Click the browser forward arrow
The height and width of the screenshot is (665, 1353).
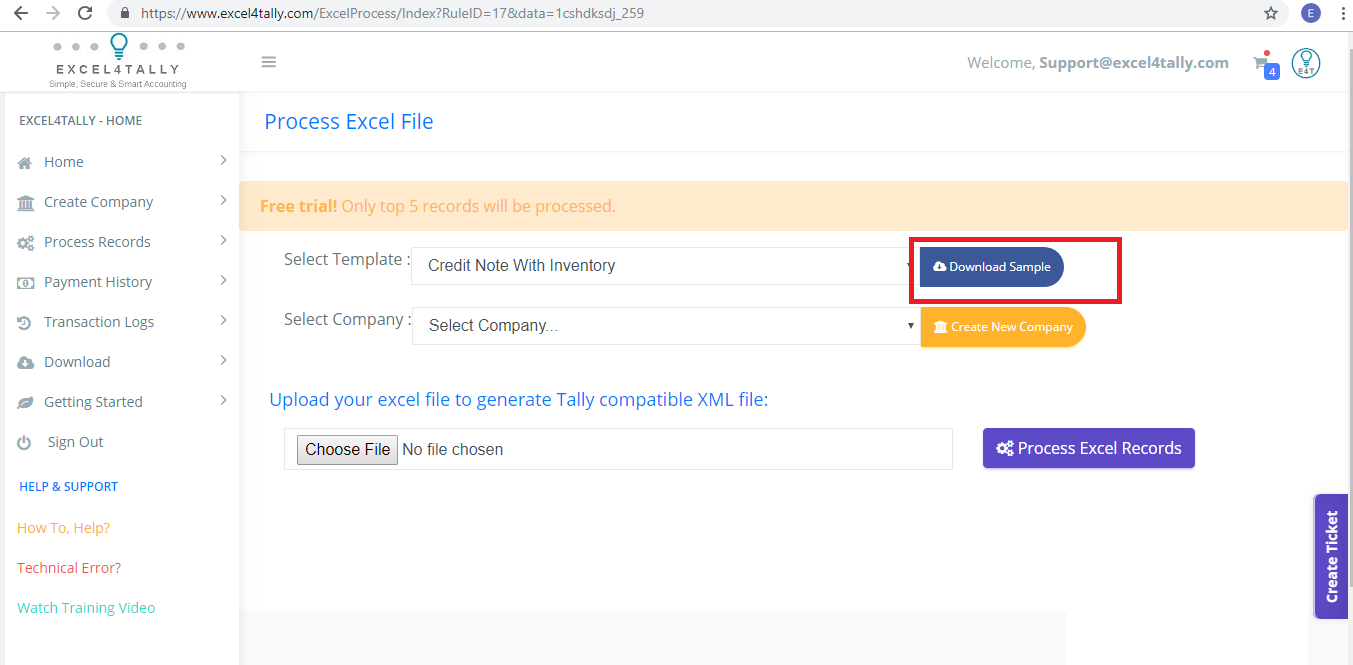53,13
